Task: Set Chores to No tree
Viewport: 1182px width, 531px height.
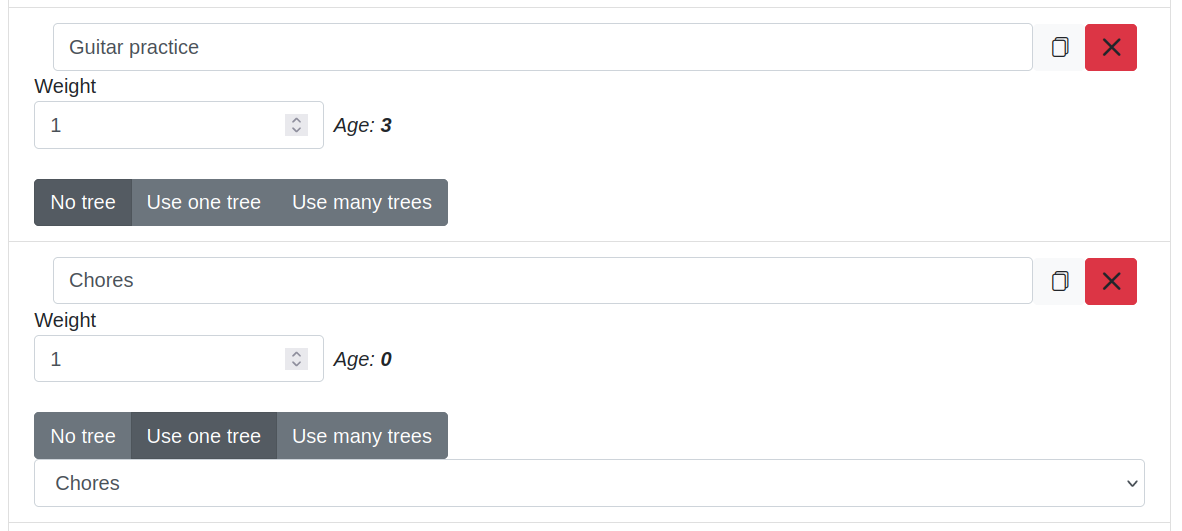Action: click(83, 436)
